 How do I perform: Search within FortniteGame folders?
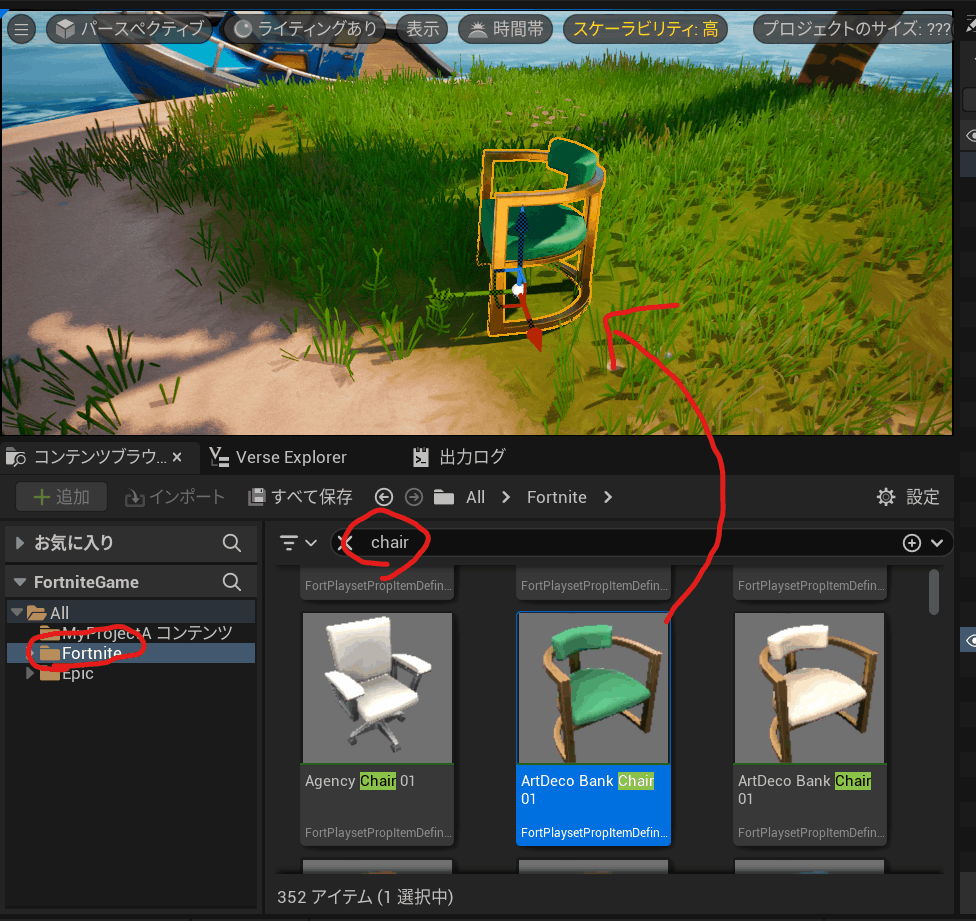point(232,582)
